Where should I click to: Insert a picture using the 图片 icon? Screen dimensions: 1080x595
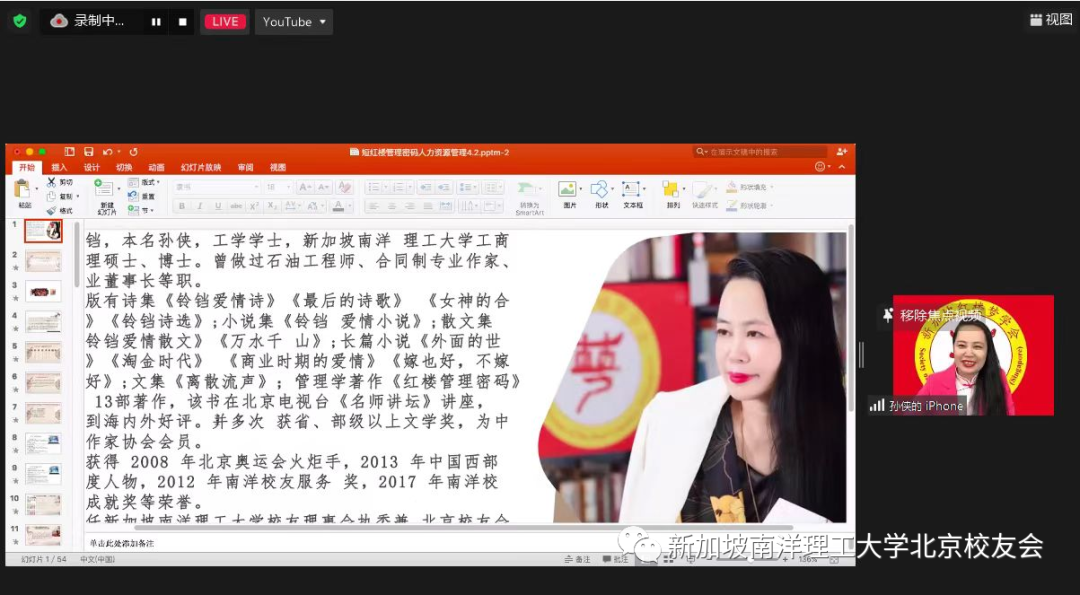[x=567, y=188]
